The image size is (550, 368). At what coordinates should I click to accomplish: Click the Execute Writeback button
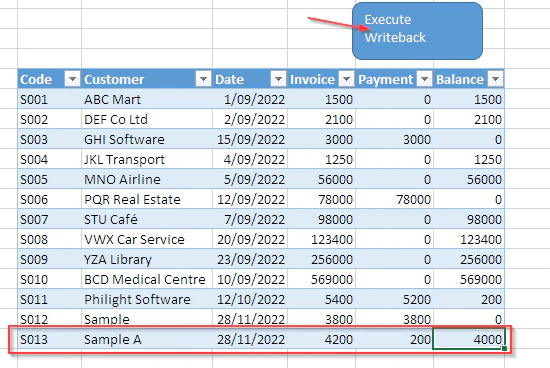coord(417,31)
